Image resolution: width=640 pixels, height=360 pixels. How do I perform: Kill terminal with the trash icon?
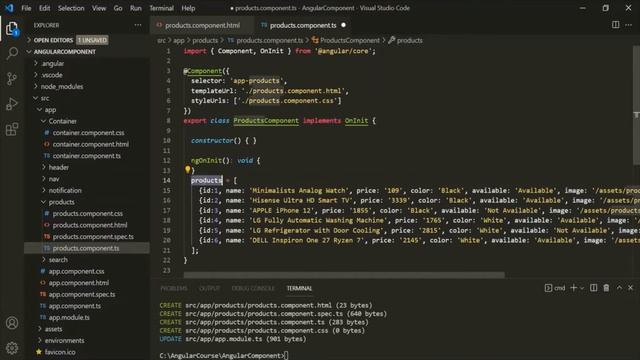[606, 288]
